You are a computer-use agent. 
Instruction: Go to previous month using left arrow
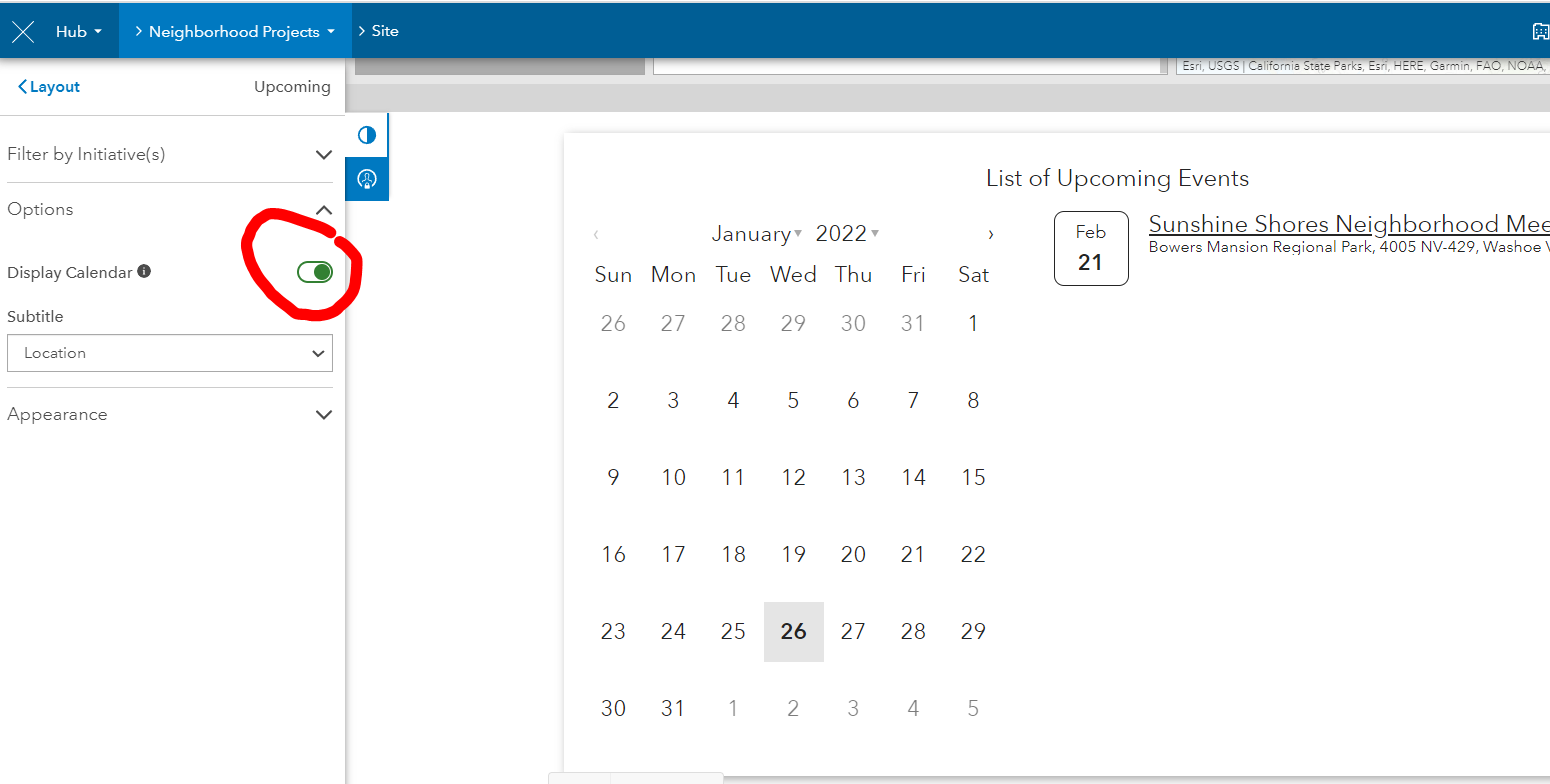pos(596,235)
